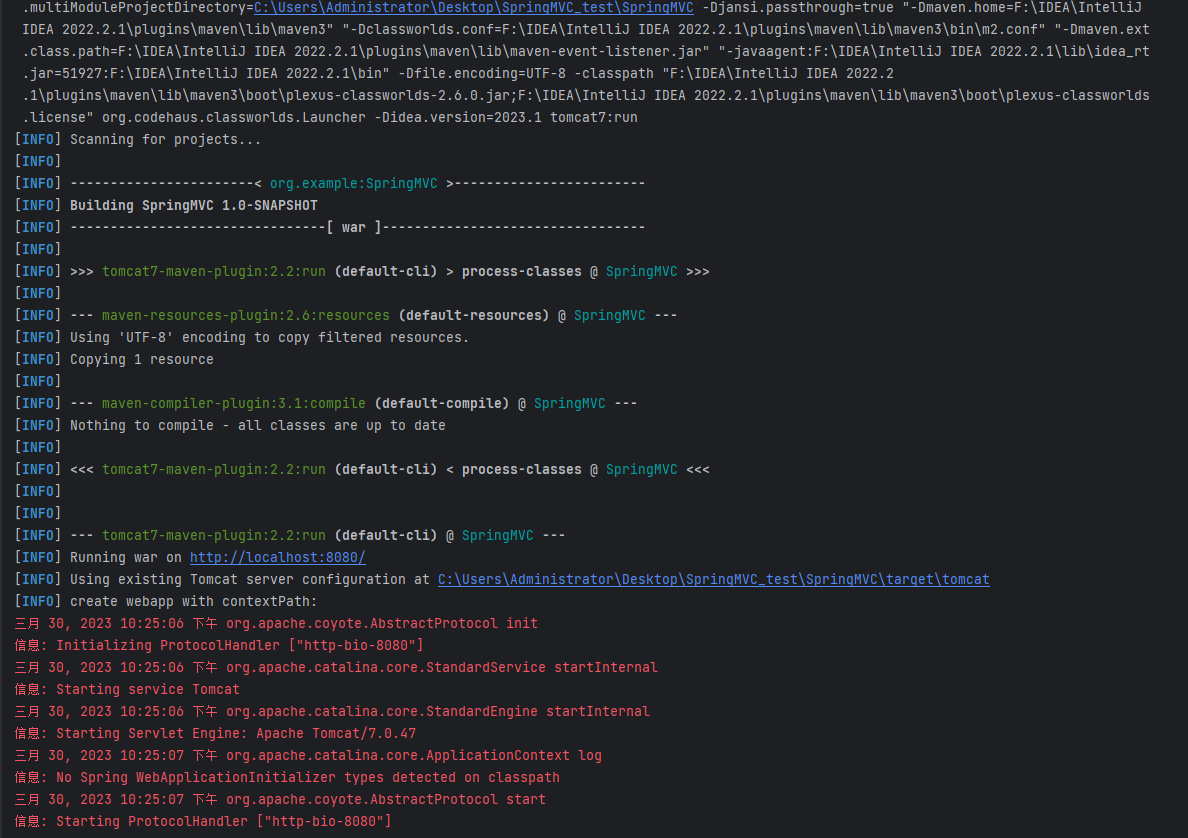Click 'tomcat7-maven-plugin:2.2:run' in the <<< line

pos(214,469)
